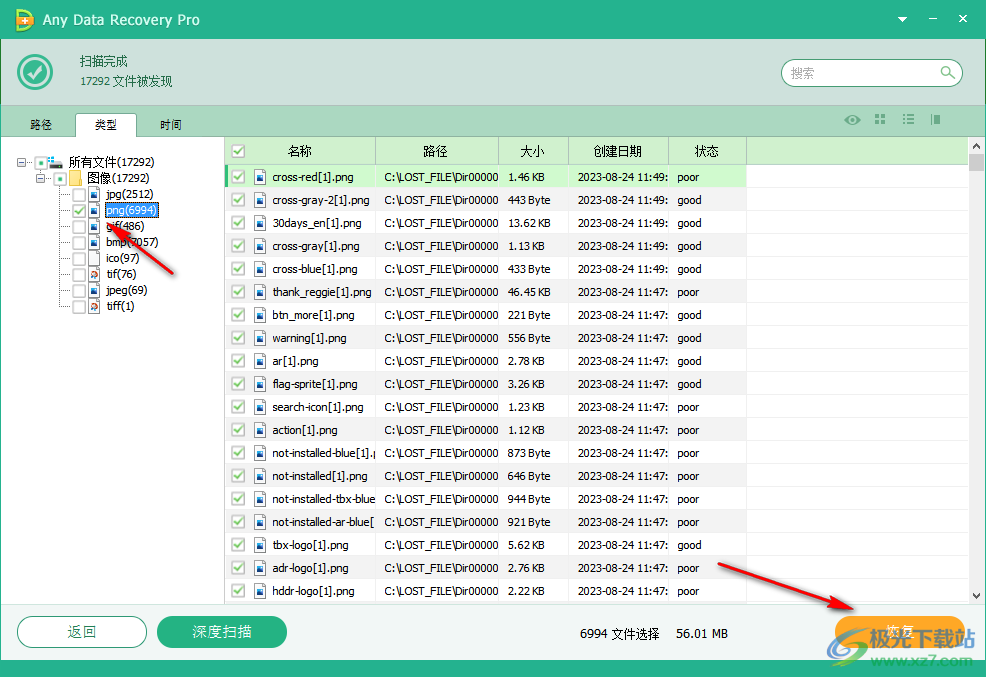Image resolution: width=986 pixels, height=677 pixels.
Task: Click file icon of thank_reggie[1].png
Action: click(x=260, y=292)
